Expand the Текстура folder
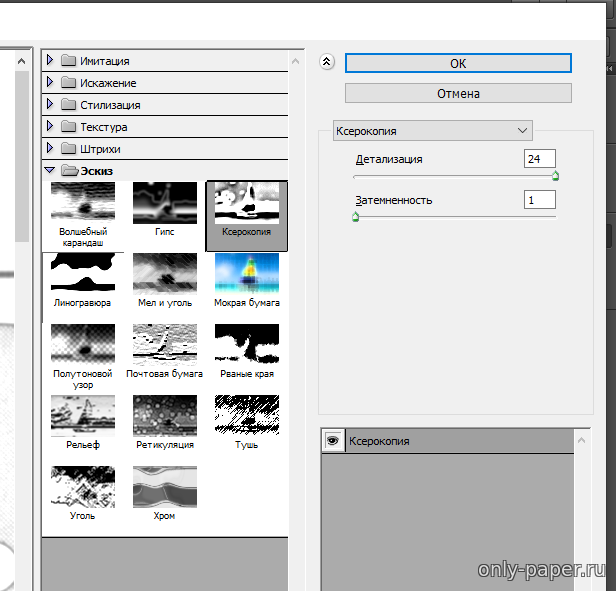Screen dimensions: 616x591 coord(50,127)
